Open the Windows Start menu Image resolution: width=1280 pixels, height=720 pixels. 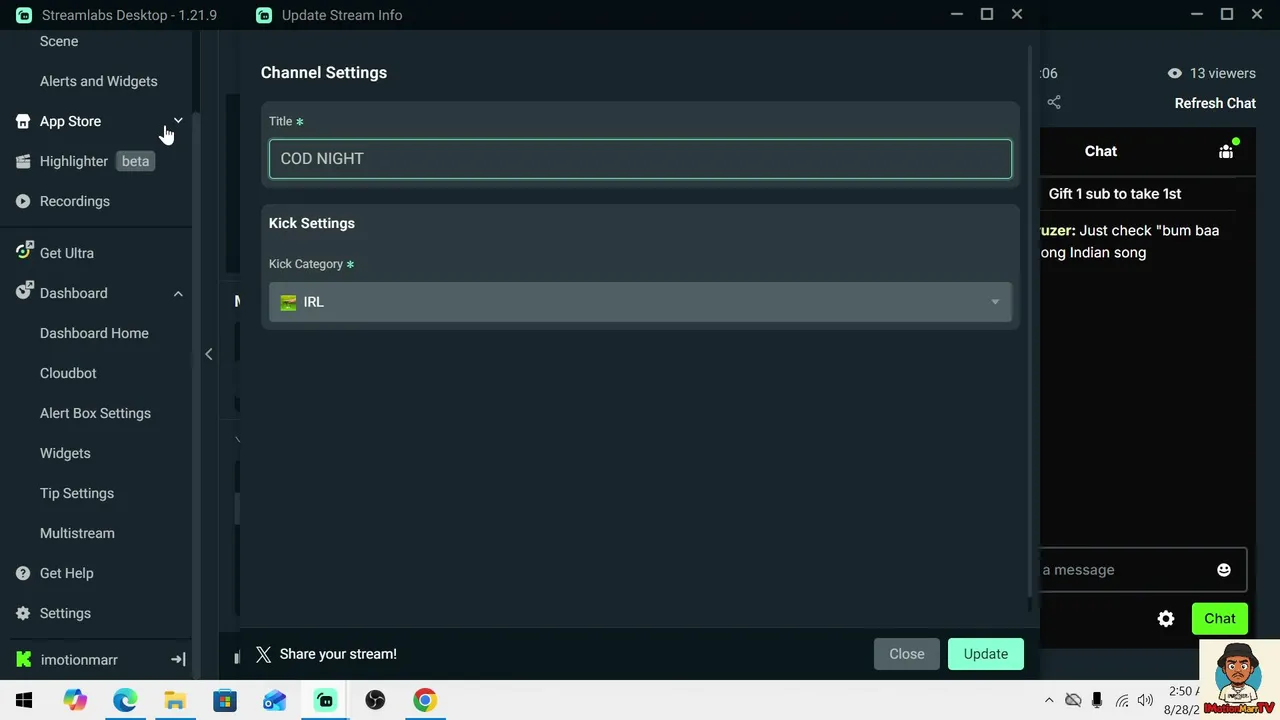pyautogui.click(x=24, y=700)
